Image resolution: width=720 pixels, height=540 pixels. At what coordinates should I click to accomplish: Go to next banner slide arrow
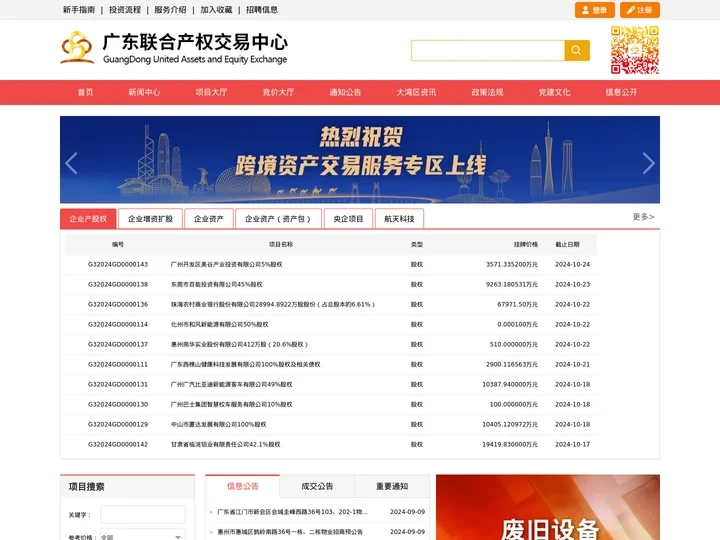tap(648, 163)
